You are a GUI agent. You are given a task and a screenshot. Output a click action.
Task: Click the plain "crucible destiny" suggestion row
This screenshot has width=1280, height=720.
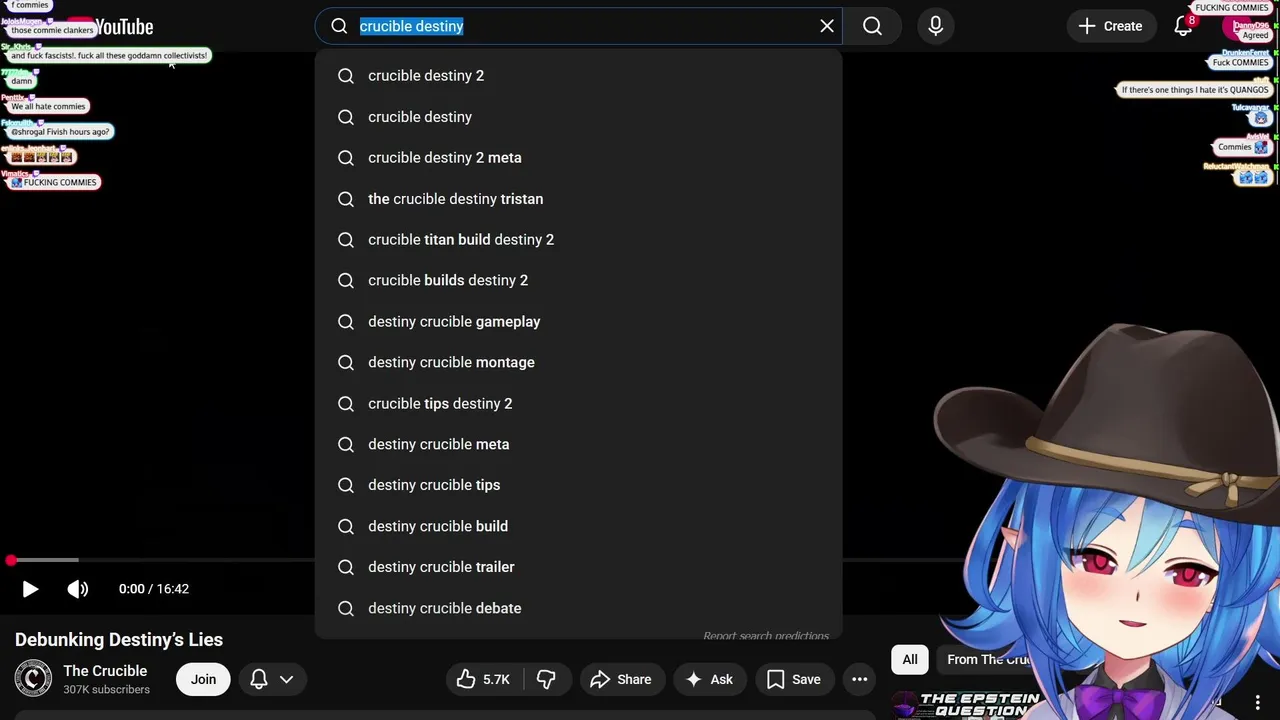(x=578, y=117)
